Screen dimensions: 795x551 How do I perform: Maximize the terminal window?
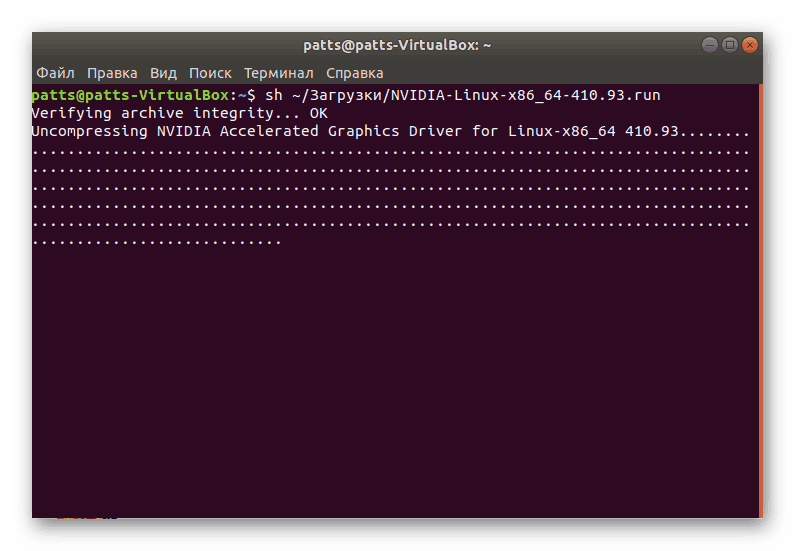click(x=729, y=45)
